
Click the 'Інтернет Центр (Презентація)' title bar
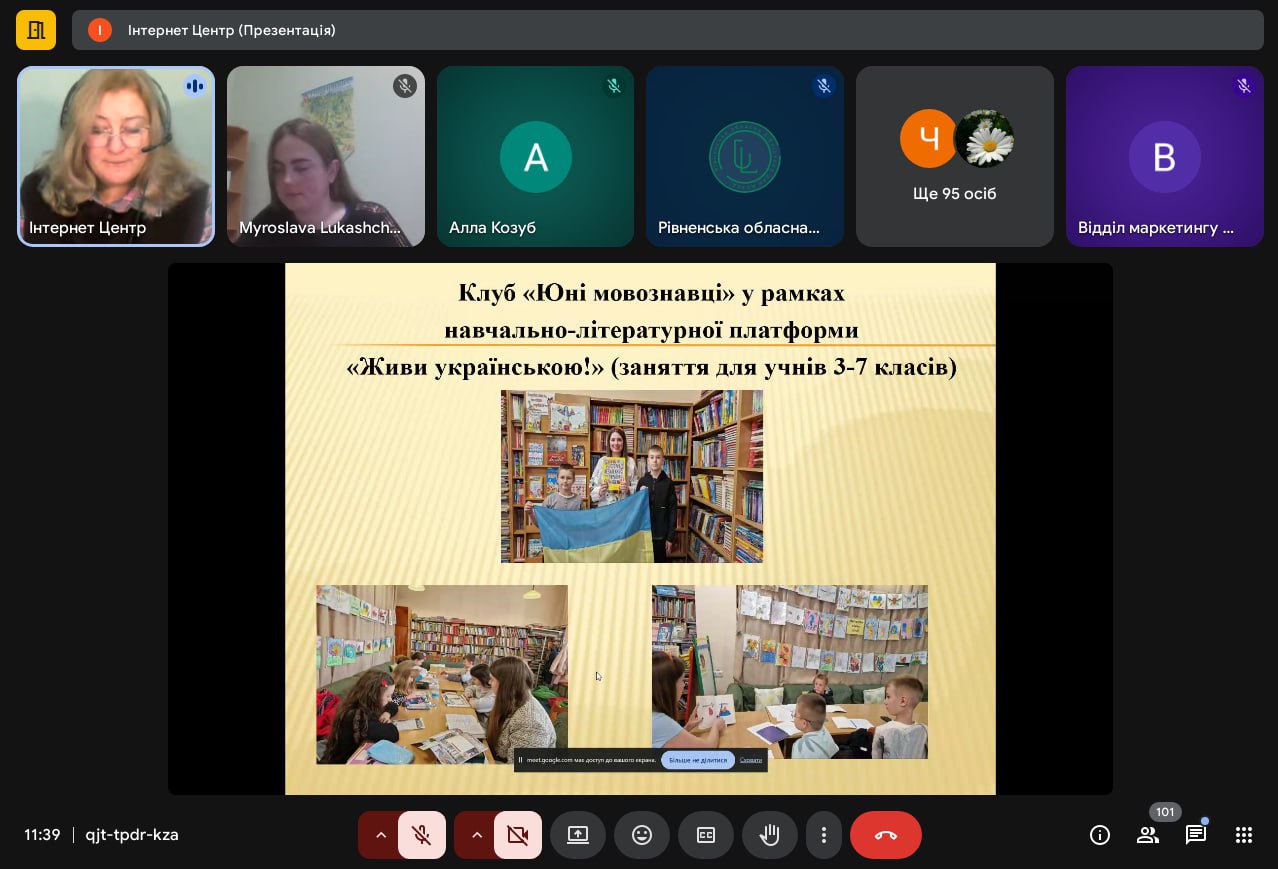click(667, 30)
